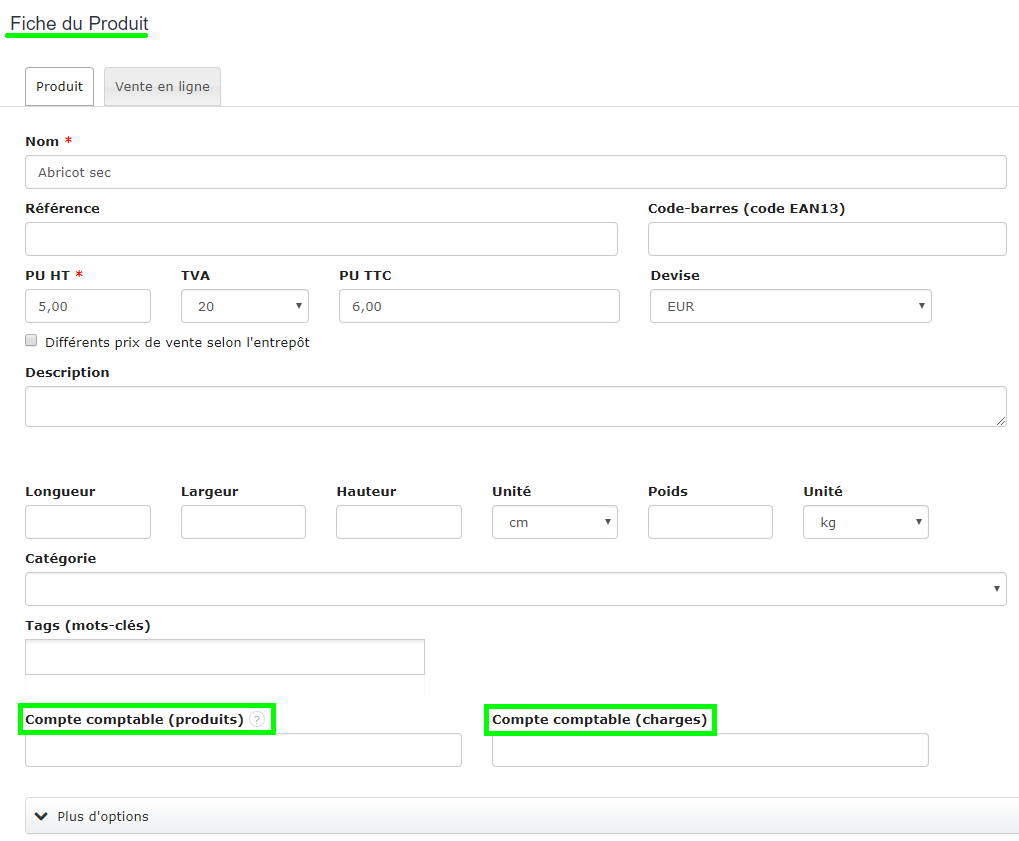Open the dimension Unité dropdown showing cm
The width and height of the screenshot is (1019, 841).
click(x=554, y=521)
